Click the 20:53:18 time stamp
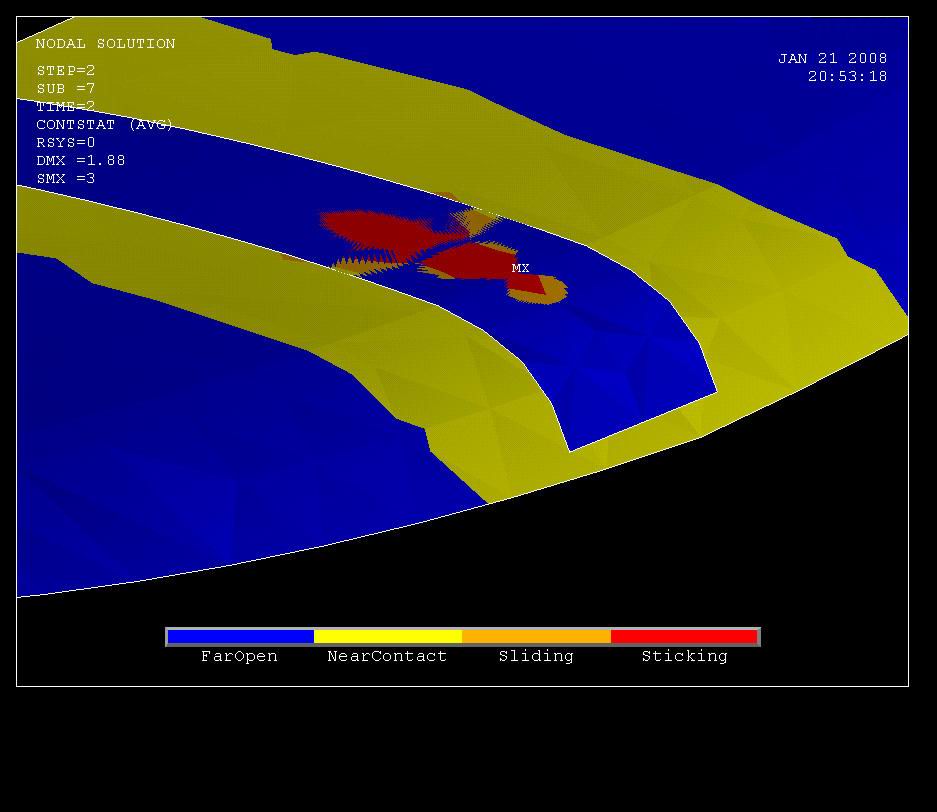The height and width of the screenshot is (812, 937). tap(847, 76)
